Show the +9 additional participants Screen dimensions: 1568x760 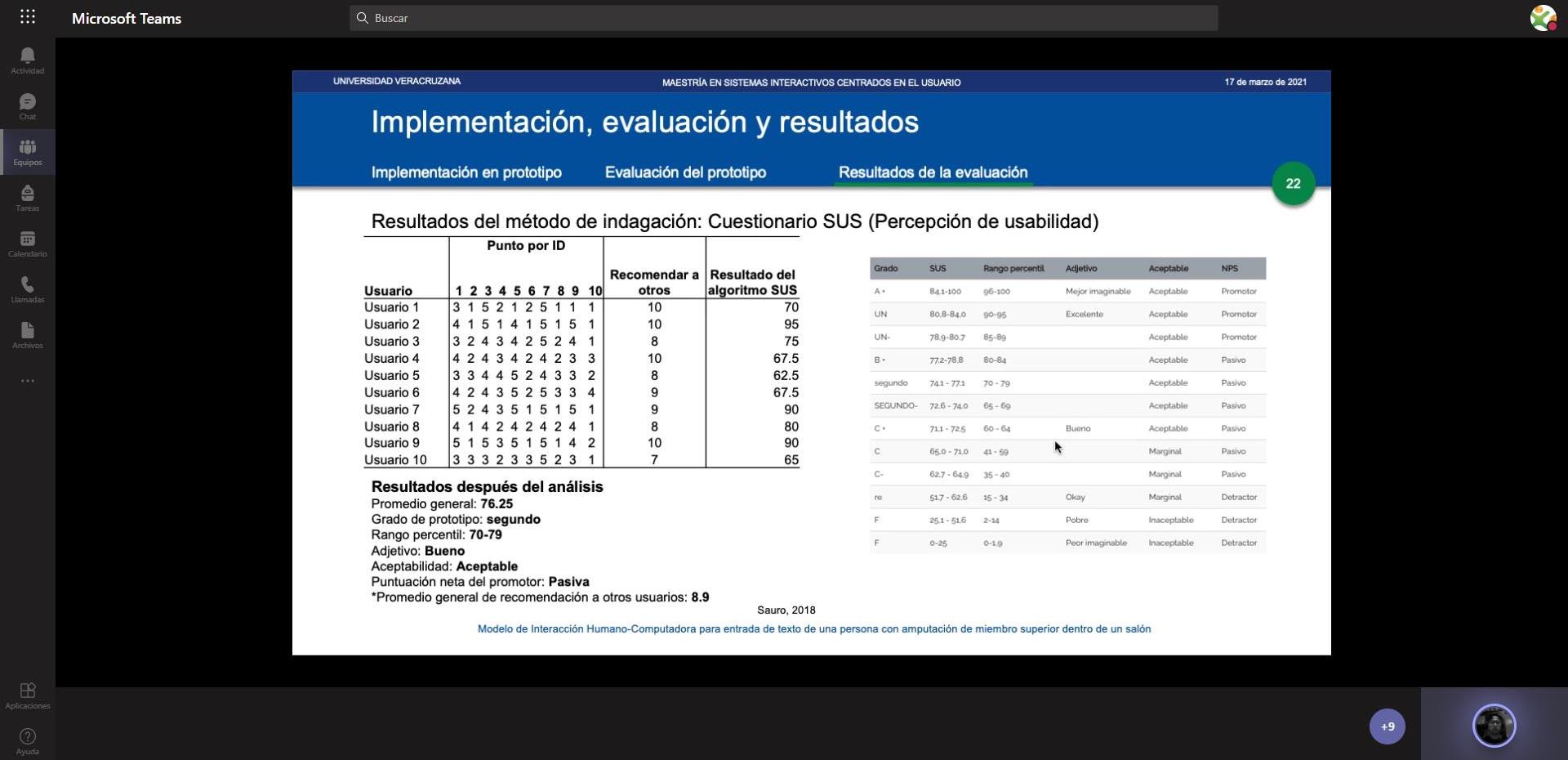tap(1387, 726)
